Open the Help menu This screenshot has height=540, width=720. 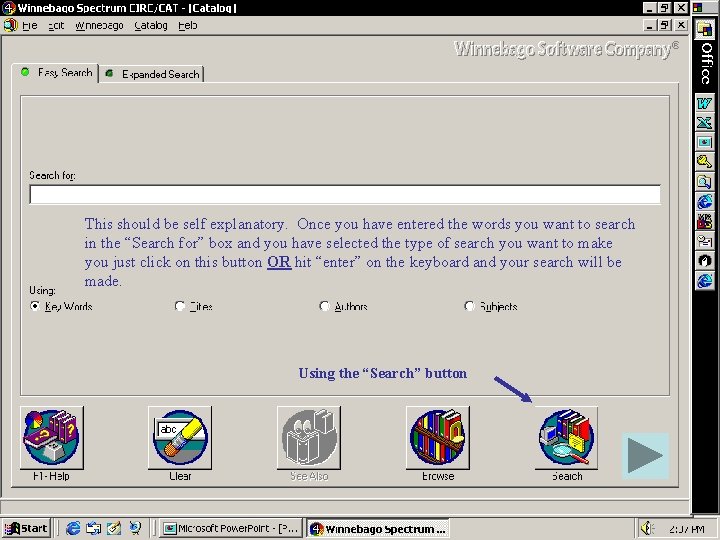pyautogui.click(x=188, y=26)
